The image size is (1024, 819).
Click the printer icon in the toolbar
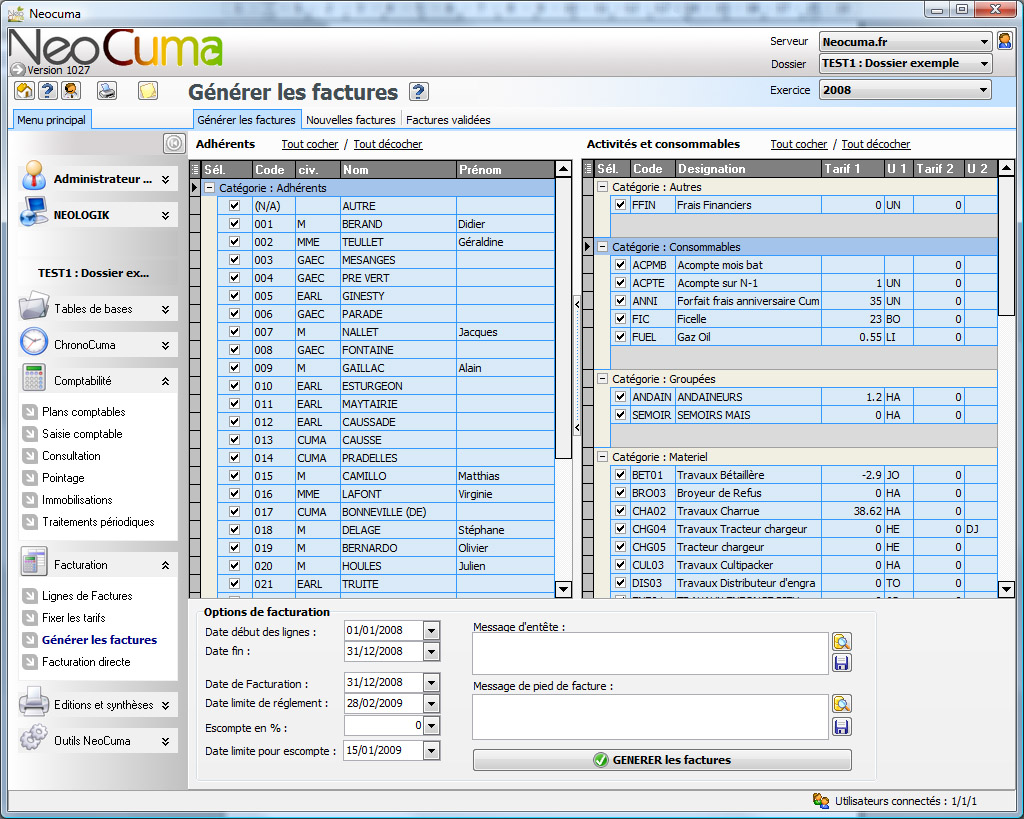point(107,90)
